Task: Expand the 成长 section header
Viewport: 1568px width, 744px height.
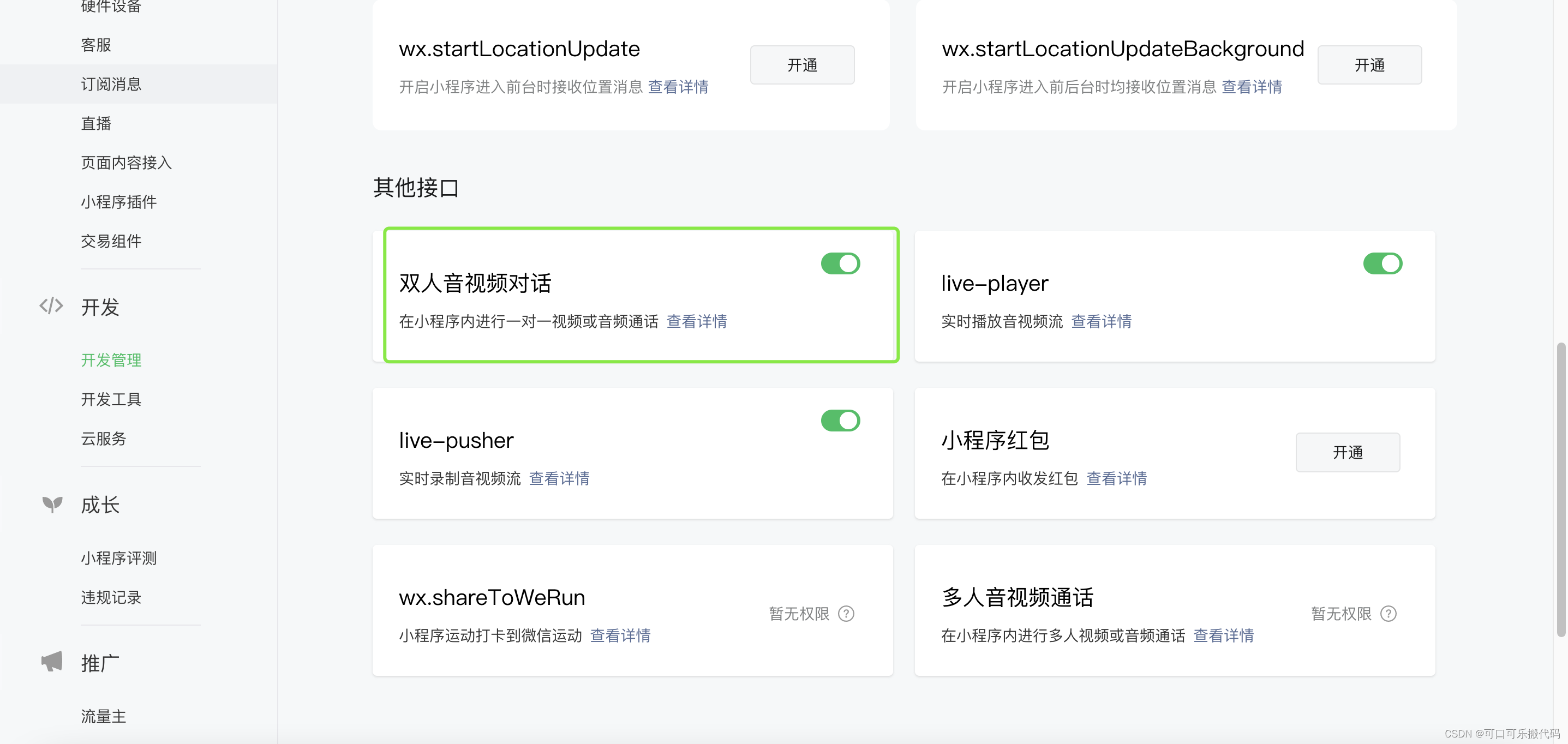Action: [100, 505]
